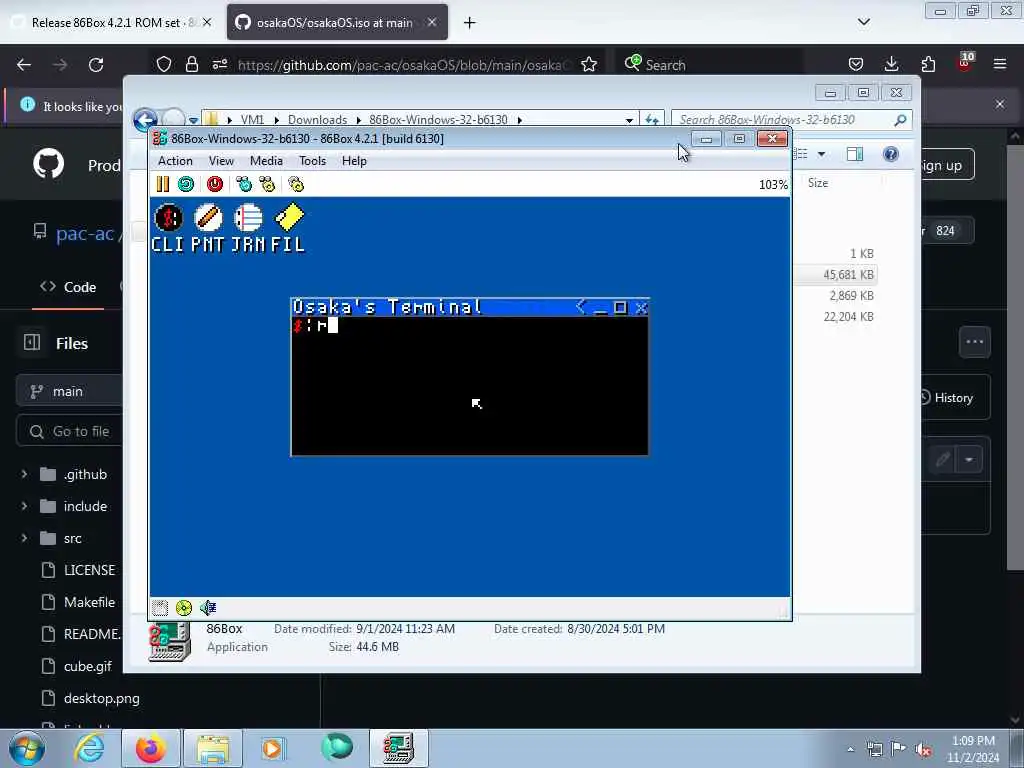Click the Go to file search field
Viewport: 1024px width, 768px height.
pyautogui.click(x=69, y=431)
